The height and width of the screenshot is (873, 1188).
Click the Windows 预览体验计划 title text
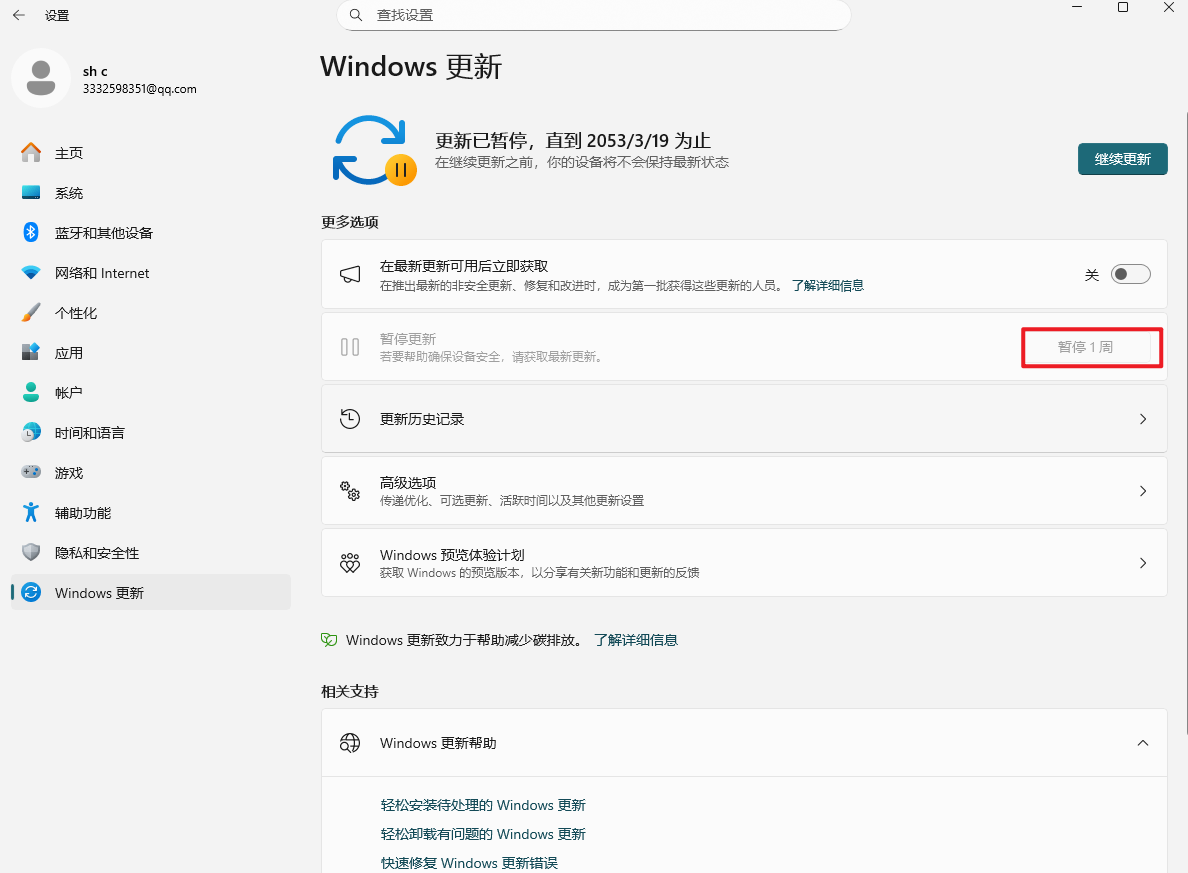pyautogui.click(x=452, y=555)
